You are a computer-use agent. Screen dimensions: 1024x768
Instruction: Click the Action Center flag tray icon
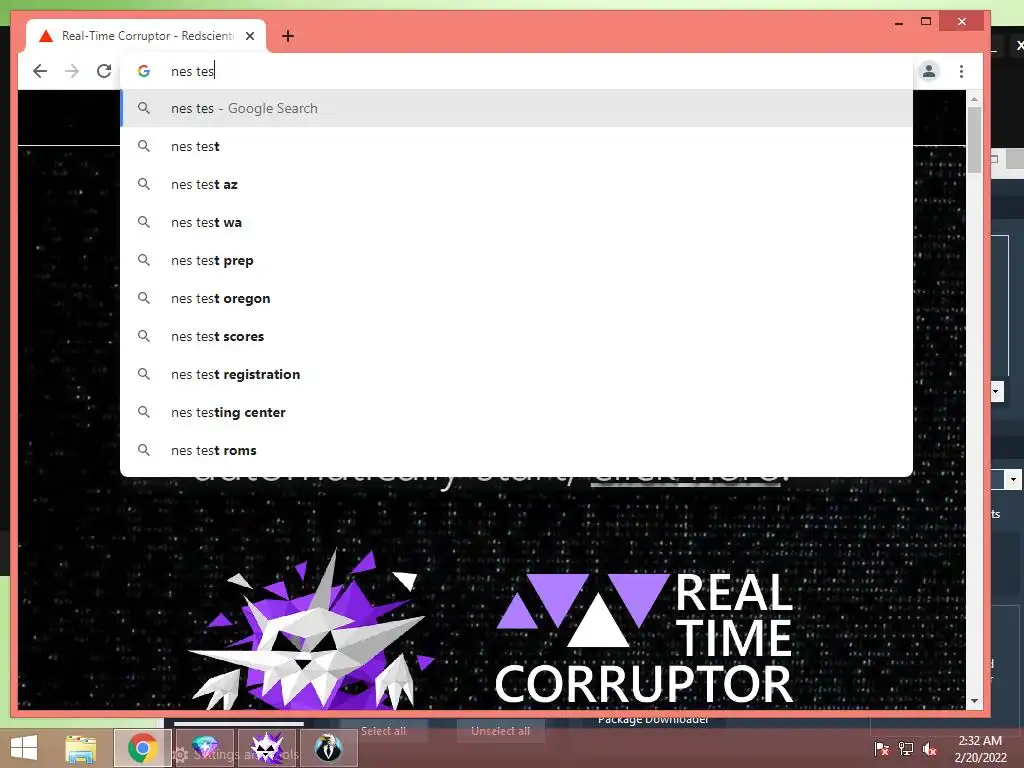pos(881,748)
